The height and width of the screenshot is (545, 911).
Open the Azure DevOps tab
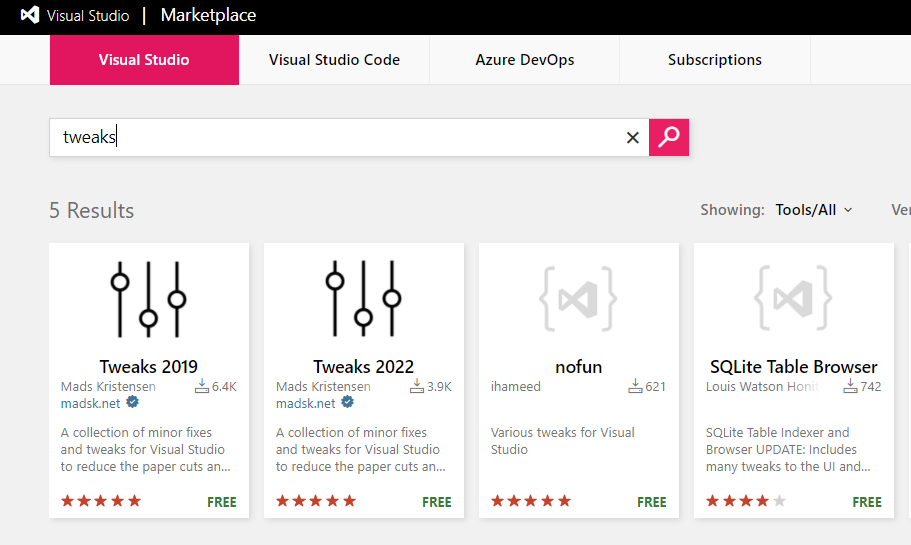click(x=525, y=60)
